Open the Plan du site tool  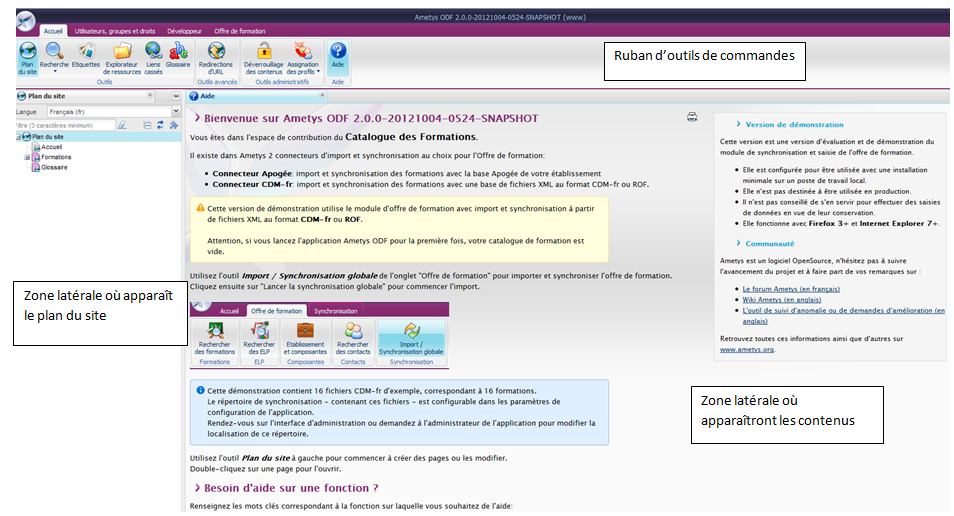[27, 56]
